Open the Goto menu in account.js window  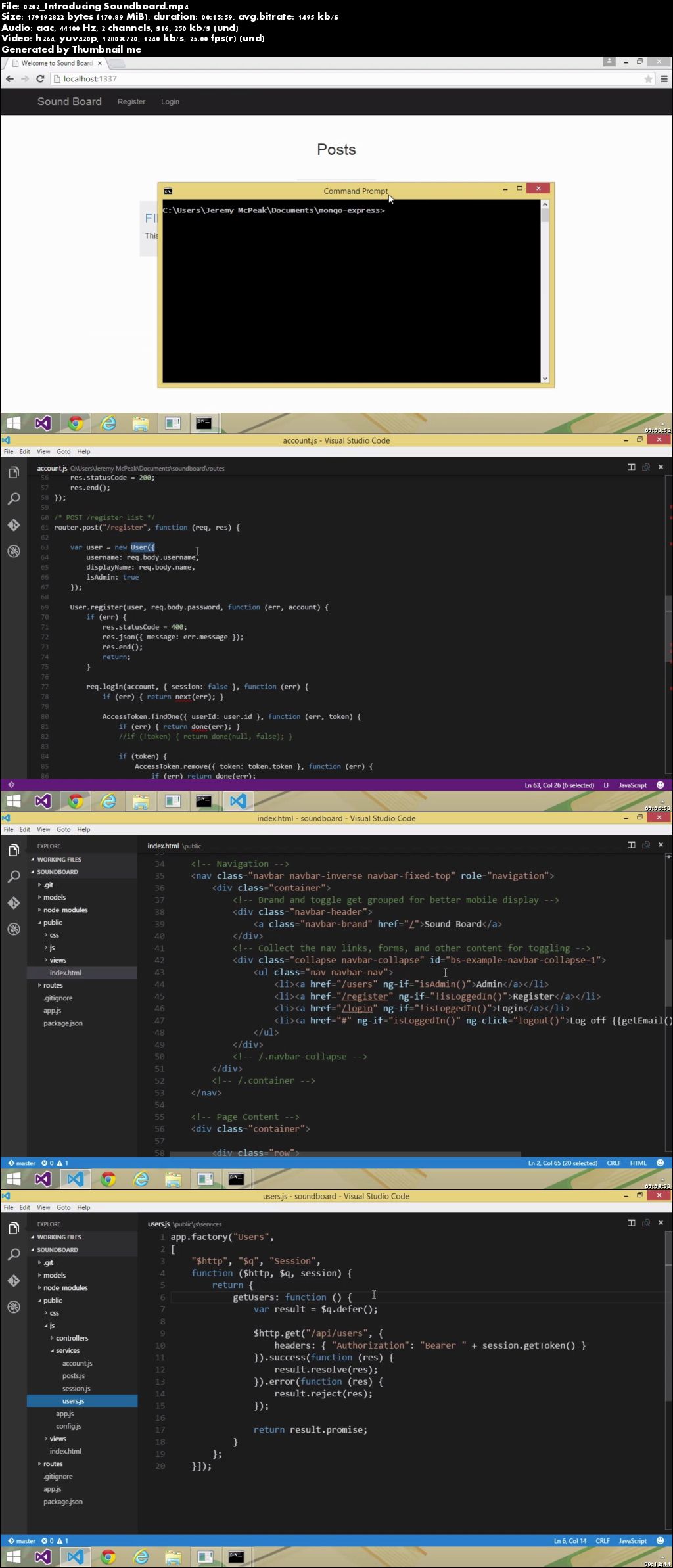pyautogui.click(x=63, y=452)
